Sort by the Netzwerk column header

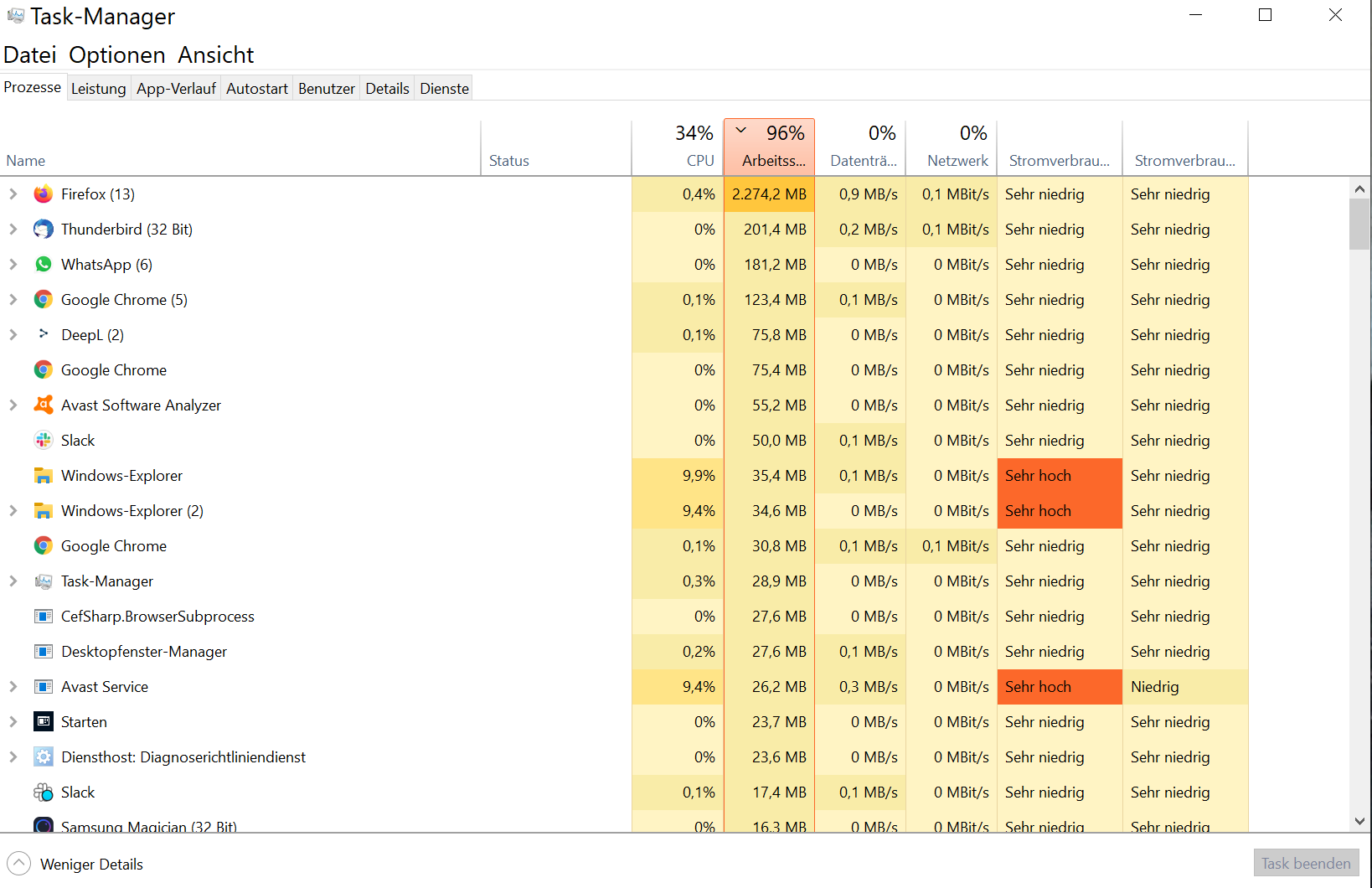952,148
